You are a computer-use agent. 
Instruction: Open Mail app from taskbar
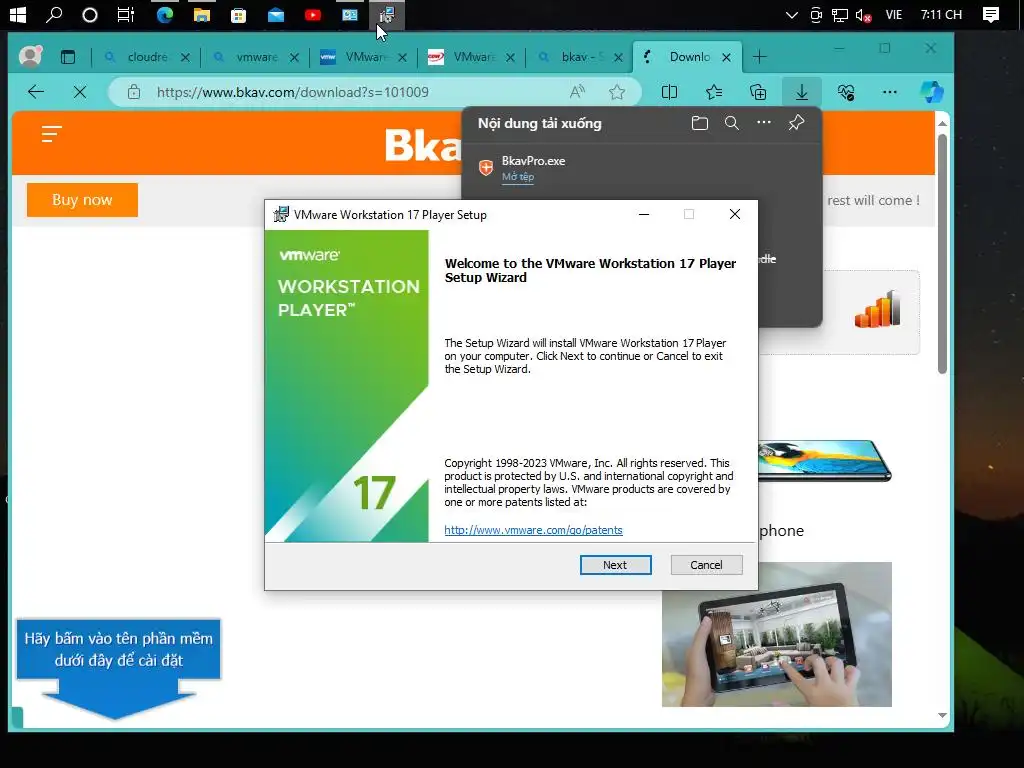[x=276, y=14]
